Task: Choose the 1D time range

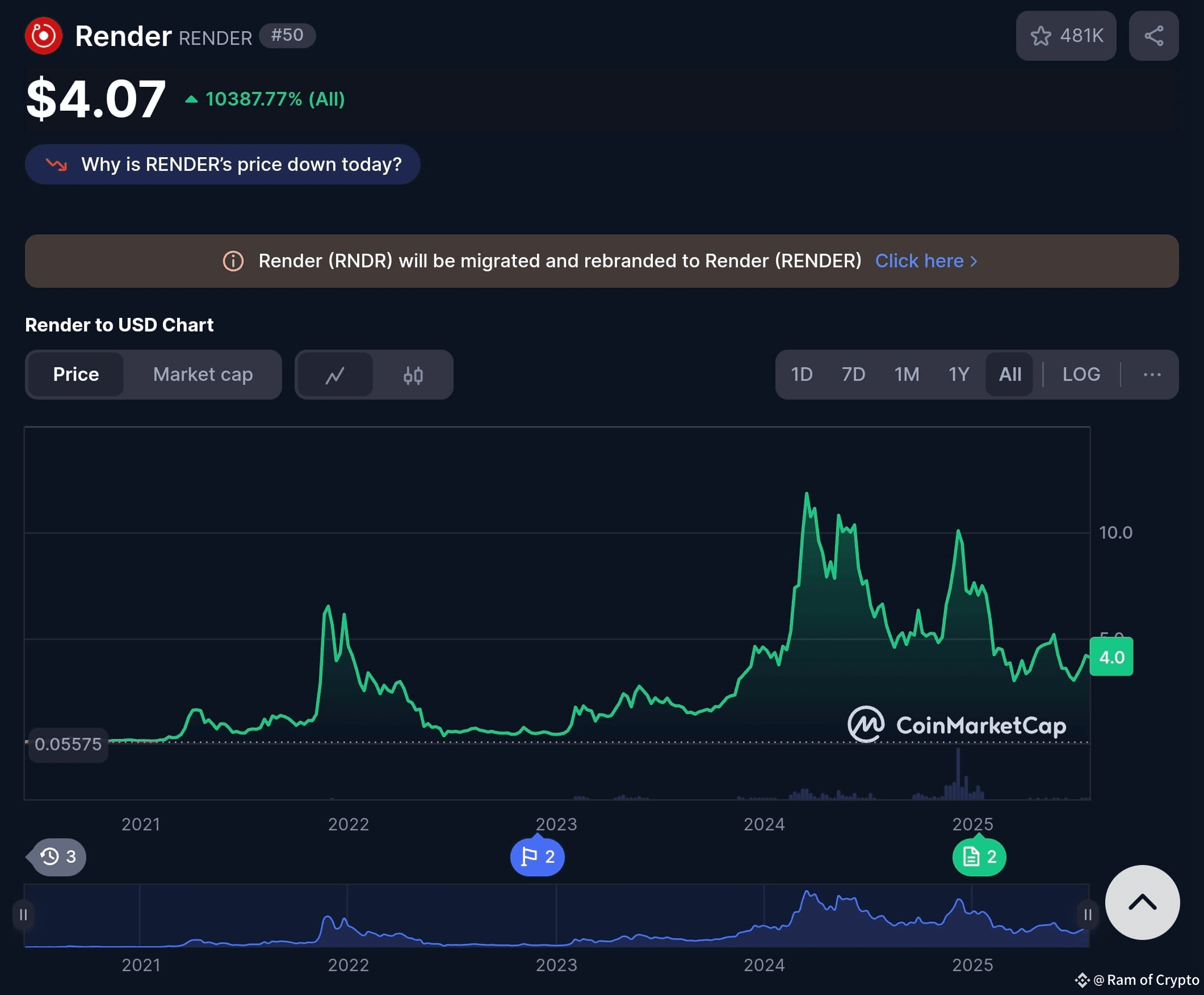Action: (x=802, y=375)
